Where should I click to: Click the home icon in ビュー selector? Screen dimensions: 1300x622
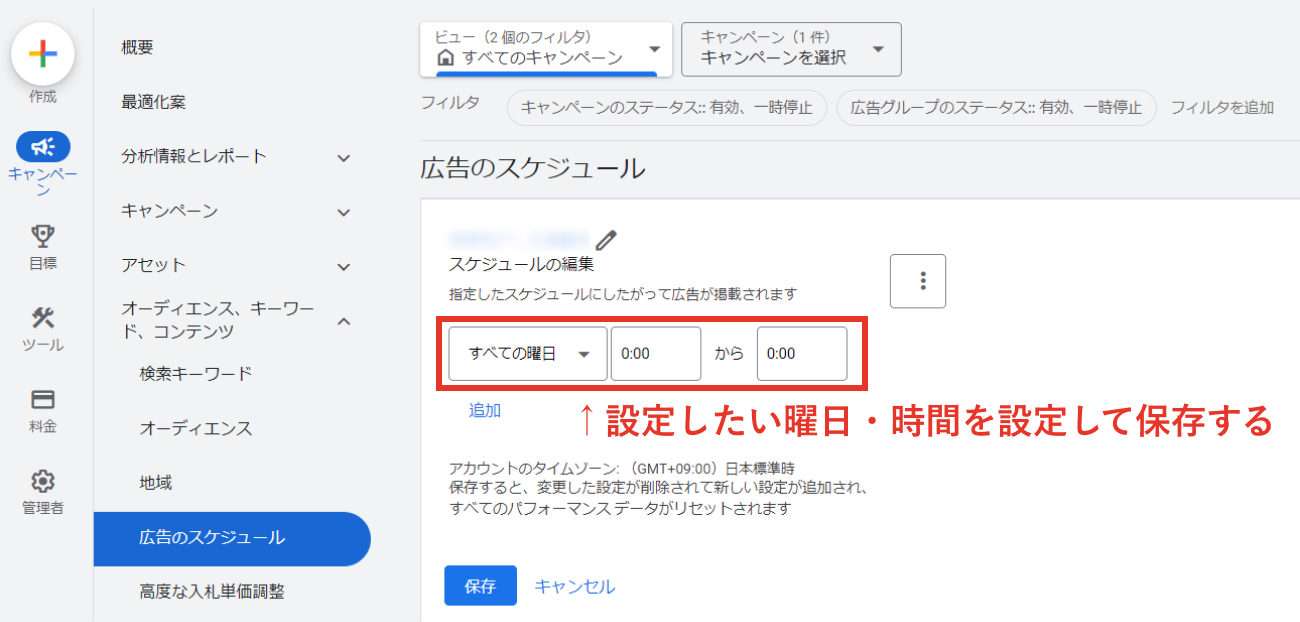coord(446,57)
